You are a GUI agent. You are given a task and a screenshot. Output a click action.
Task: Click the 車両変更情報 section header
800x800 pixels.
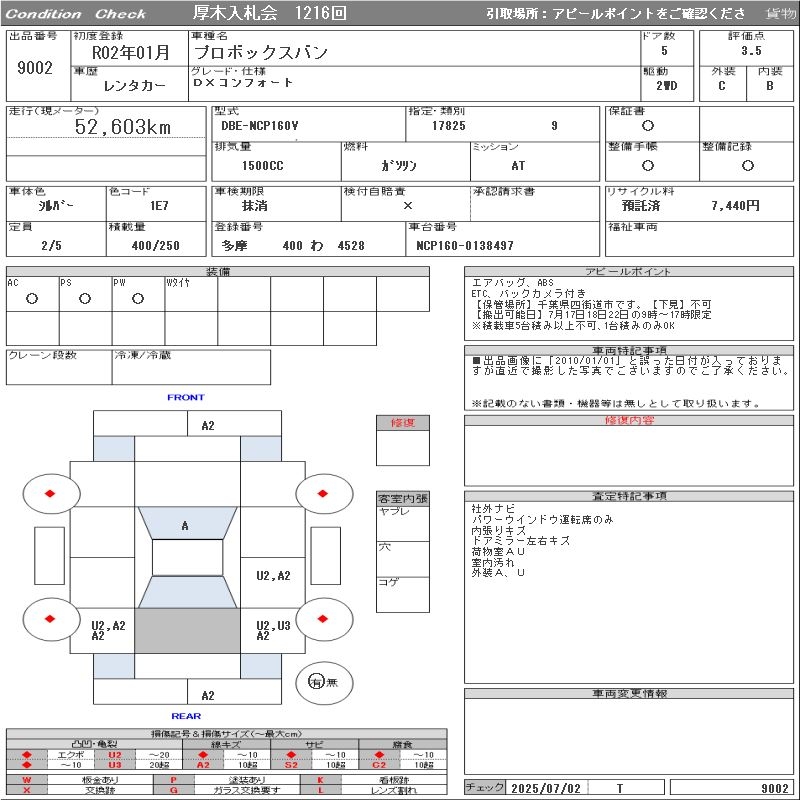(x=629, y=693)
